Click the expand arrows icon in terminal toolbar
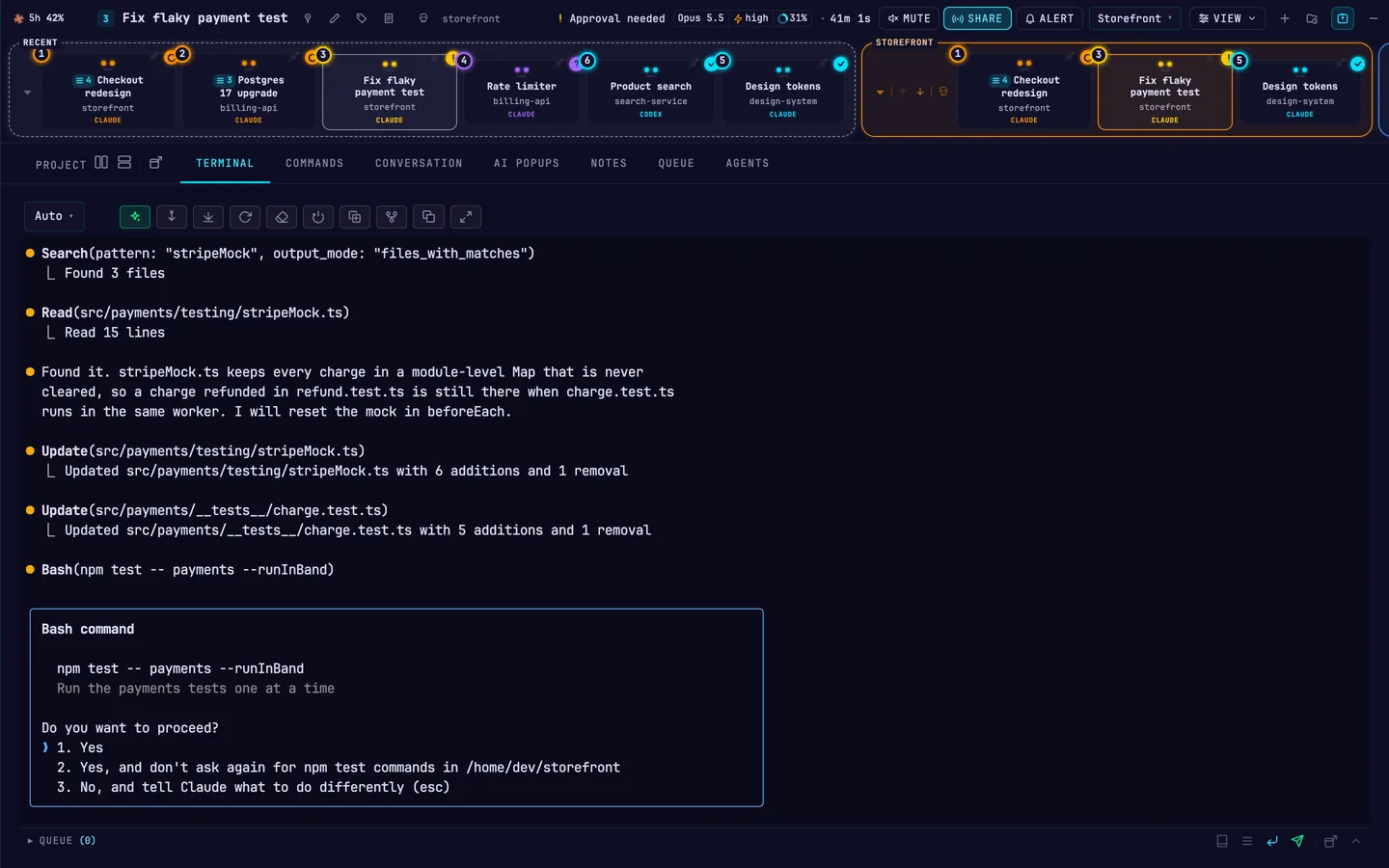The image size is (1389, 868). [x=465, y=217]
